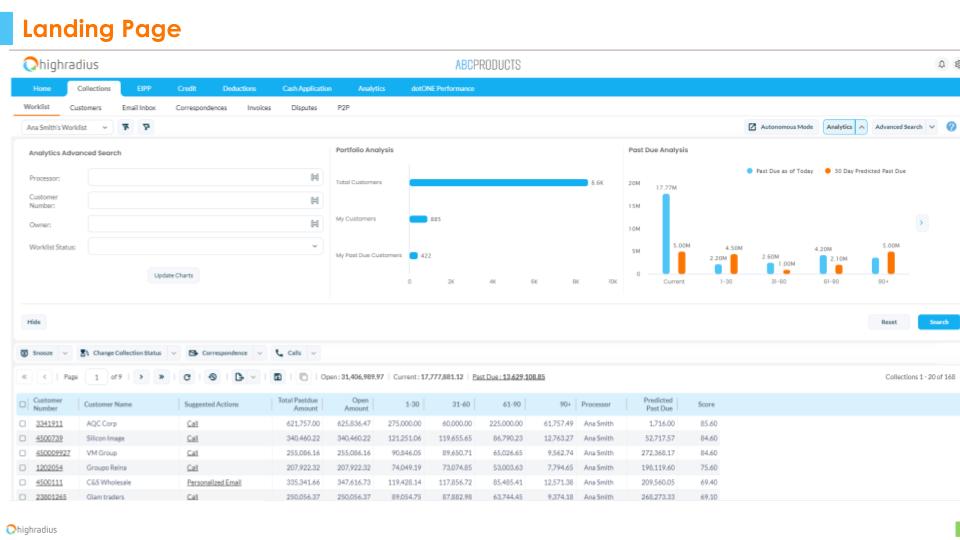Click the first filter icon beside worklist selector
The image size is (960, 540).
coord(126,127)
